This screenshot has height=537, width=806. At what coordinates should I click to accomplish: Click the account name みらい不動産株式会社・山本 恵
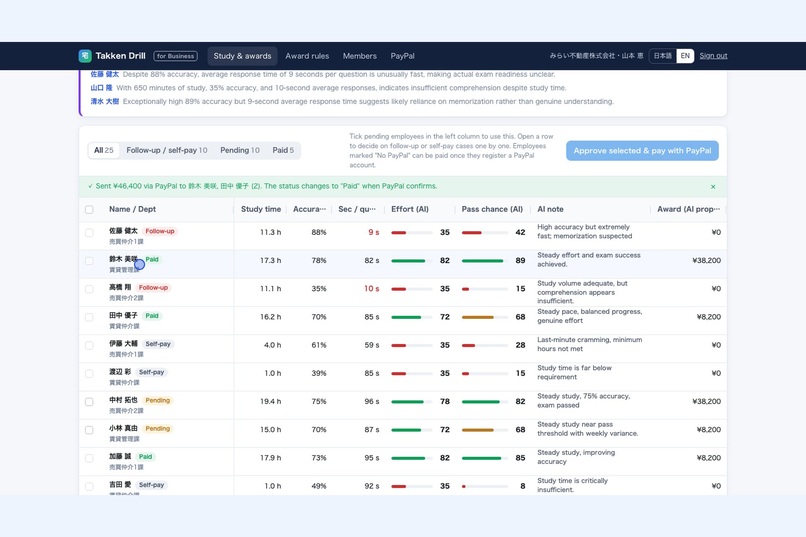pos(596,55)
